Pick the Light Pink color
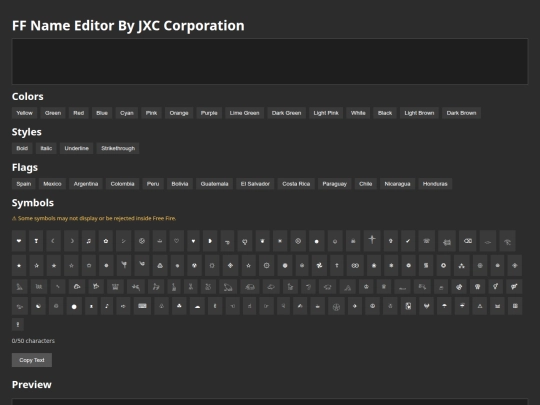The image size is (540, 405). point(326,113)
